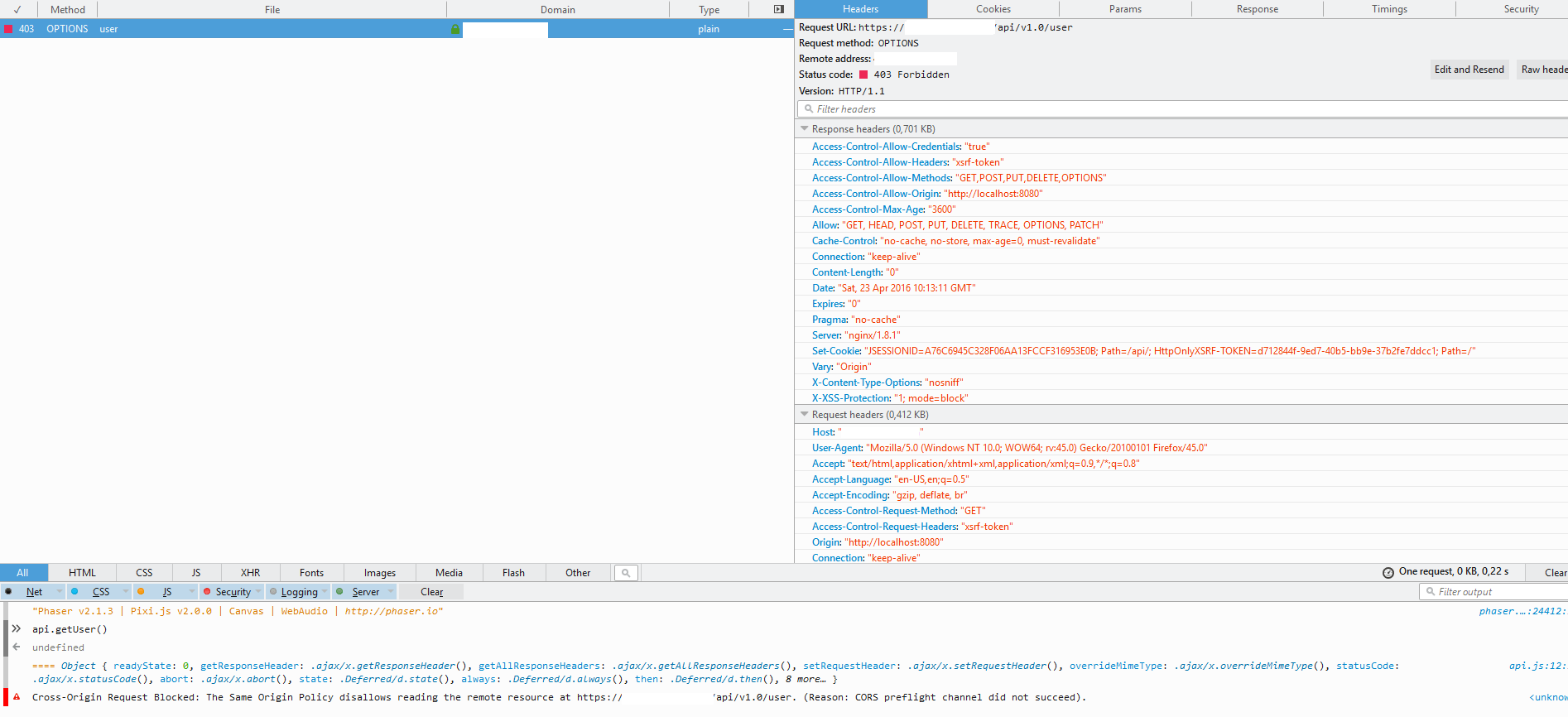Open the console JS filter dropdown arrow
Image resolution: width=1568 pixels, height=717 pixels.
(x=192, y=592)
